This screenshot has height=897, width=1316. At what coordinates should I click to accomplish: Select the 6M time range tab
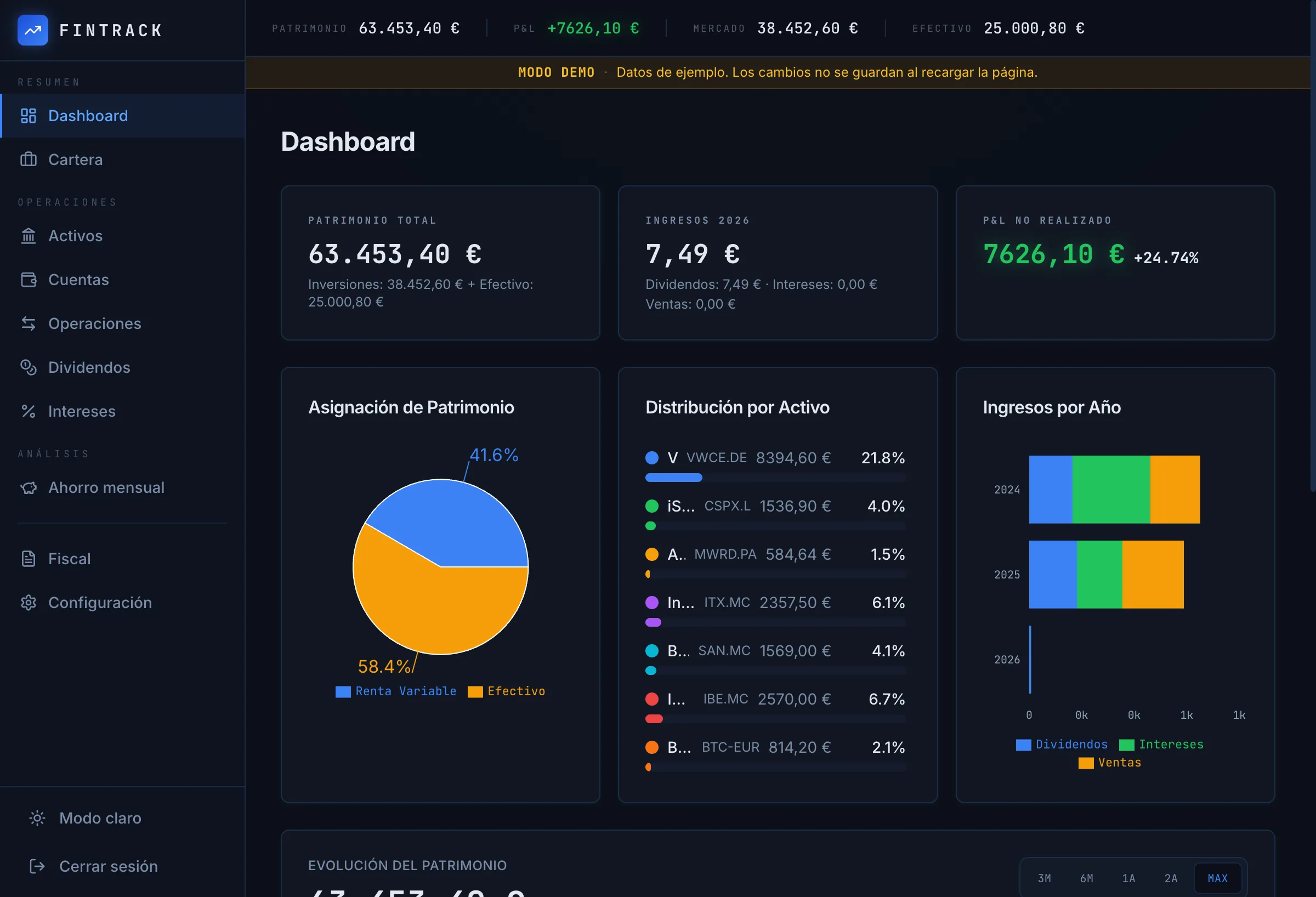[x=1086, y=878]
